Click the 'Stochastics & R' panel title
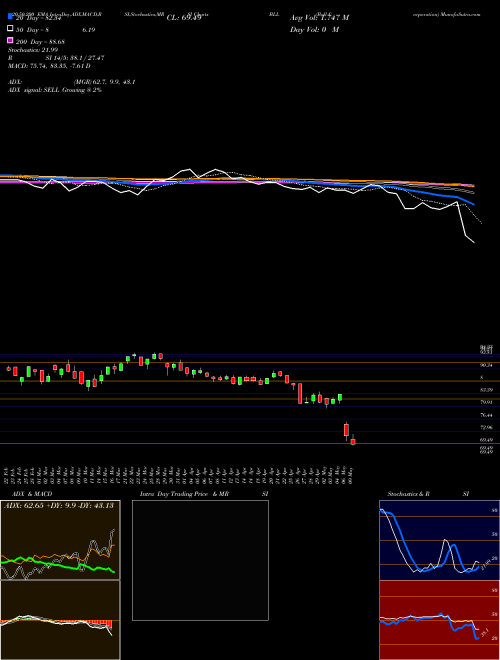Viewport: 500px width, 660px height. pyautogui.click(x=408, y=494)
